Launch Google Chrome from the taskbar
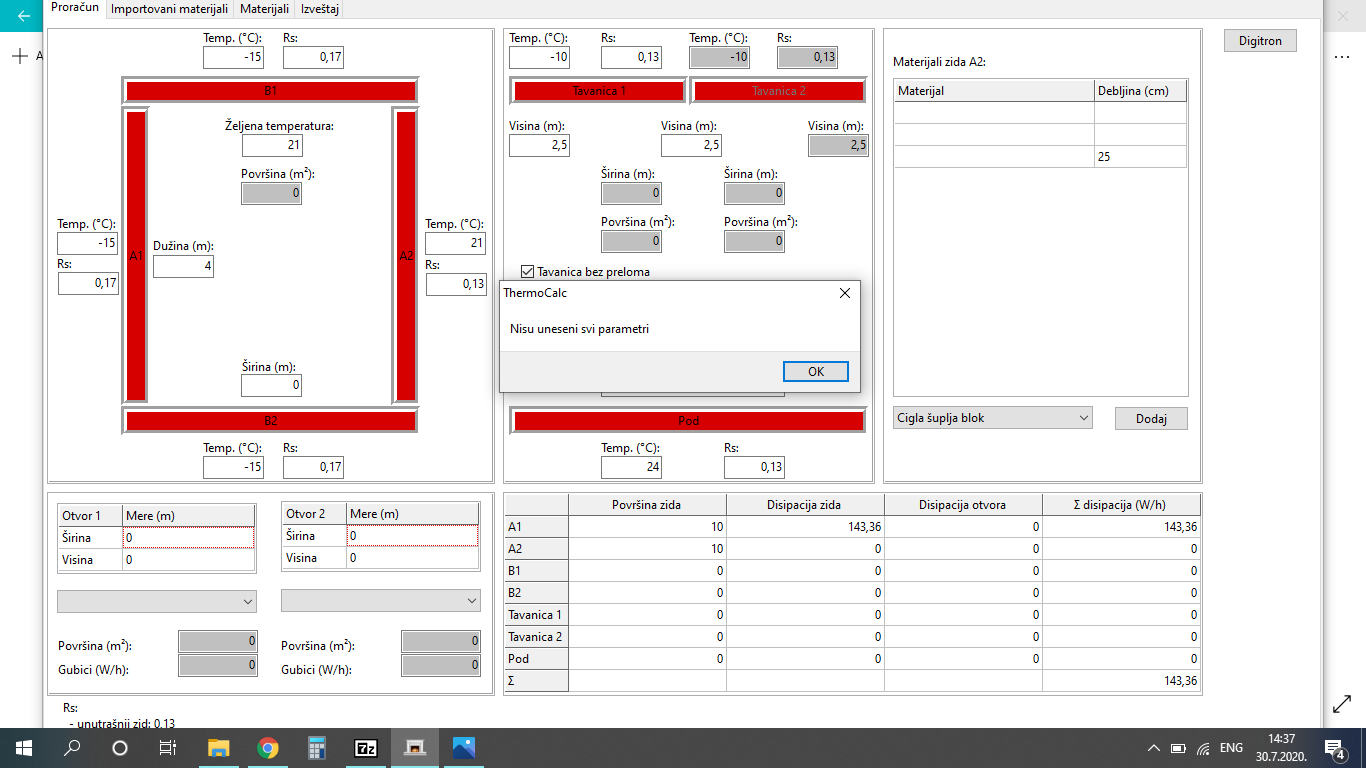Image resolution: width=1366 pixels, height=768 pixels. click(267, 748)
